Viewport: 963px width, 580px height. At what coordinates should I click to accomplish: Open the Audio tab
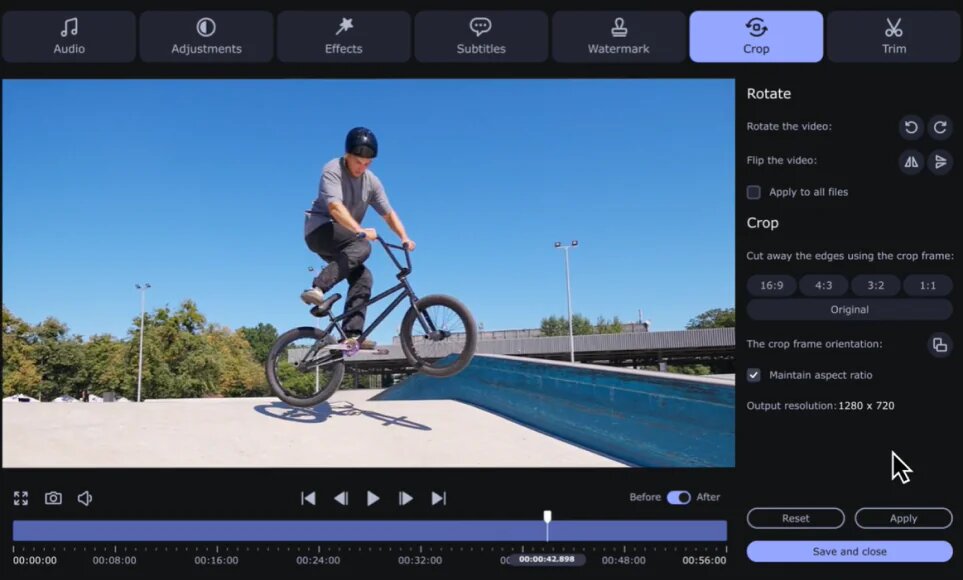tap(69, 36)
